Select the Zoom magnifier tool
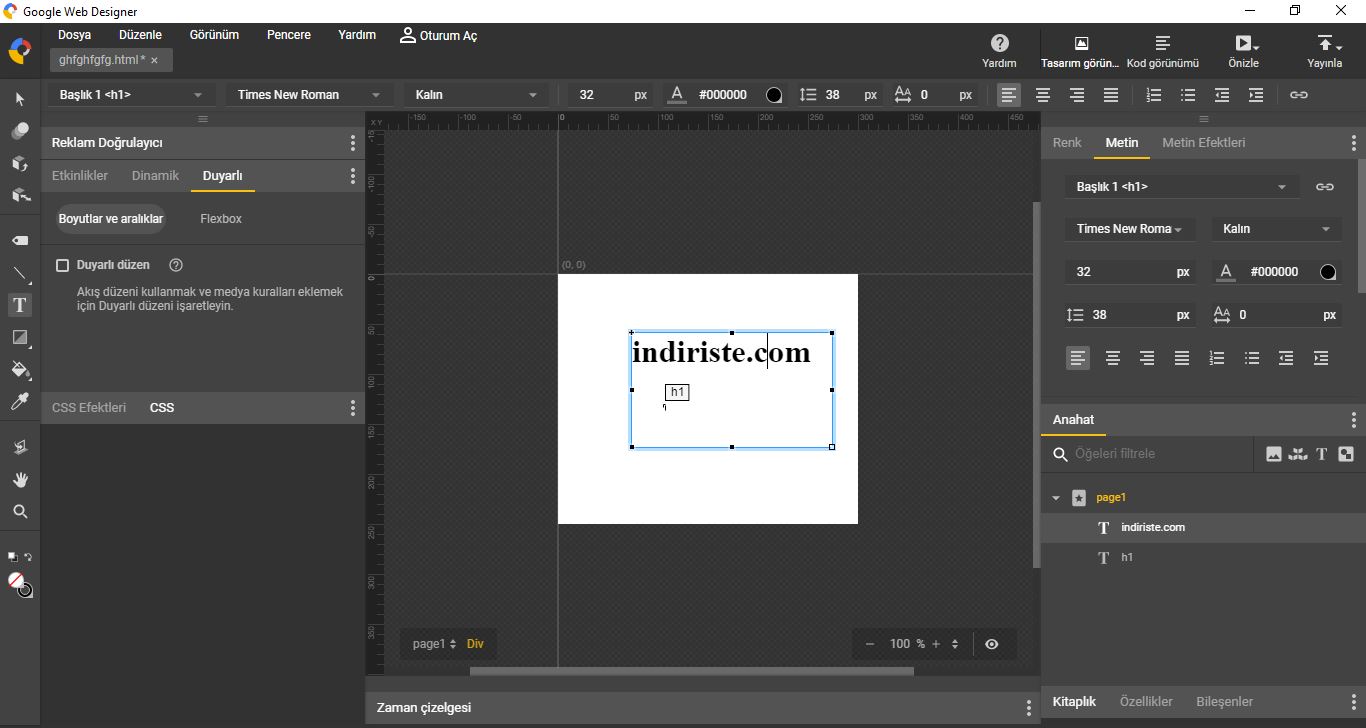 19,512
